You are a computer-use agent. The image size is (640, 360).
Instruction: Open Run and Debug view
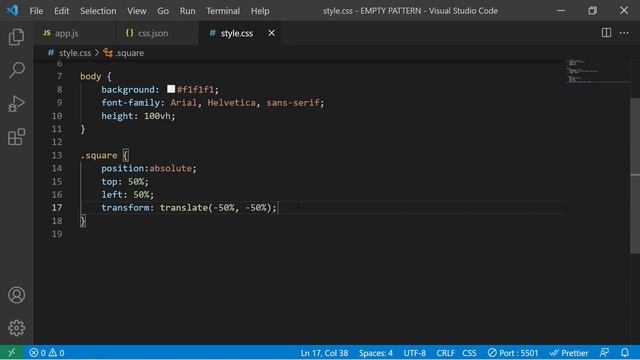[16, 104]
